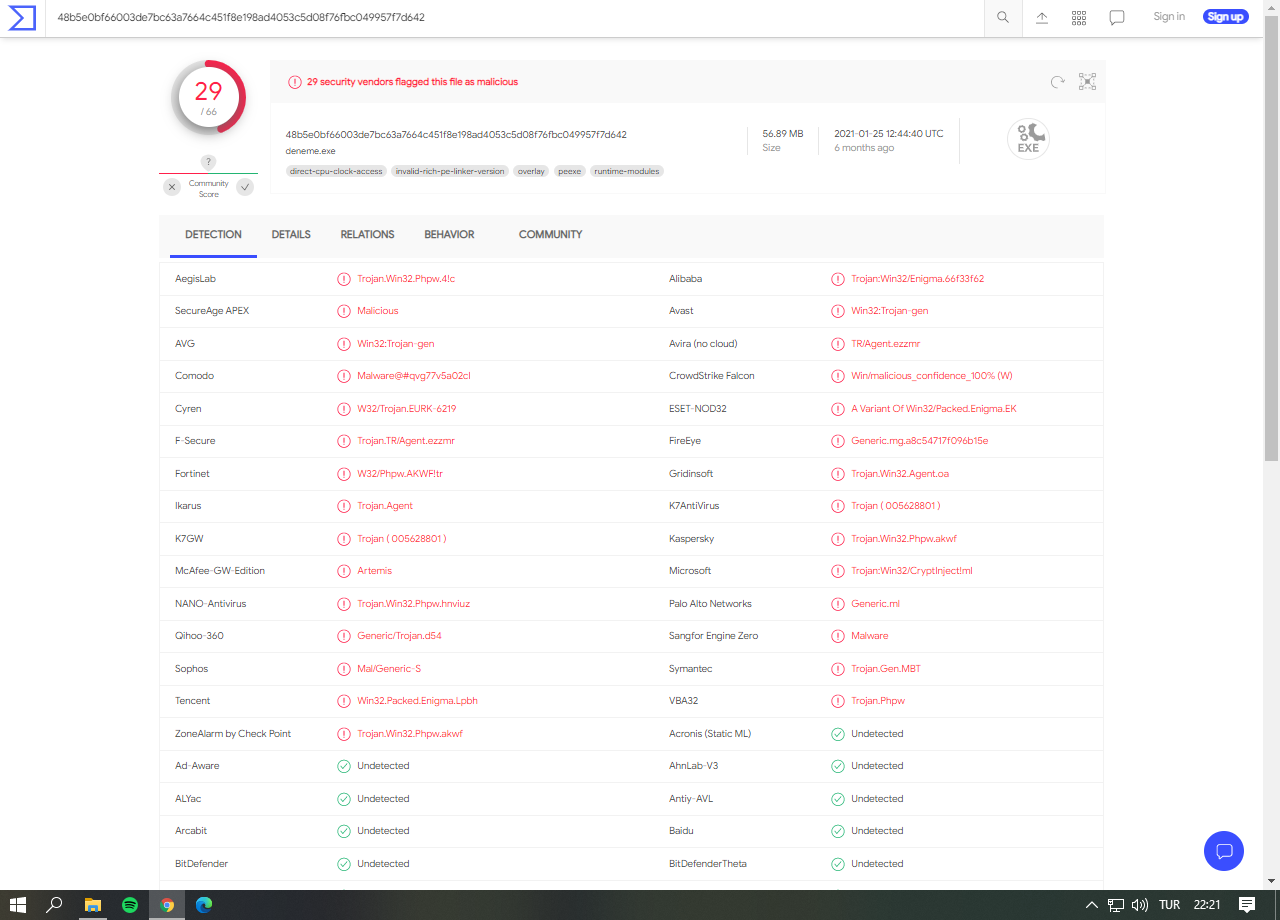Open the similar files graph icon
This screenshot has width=1280, height=920.
pos(1088,82)
